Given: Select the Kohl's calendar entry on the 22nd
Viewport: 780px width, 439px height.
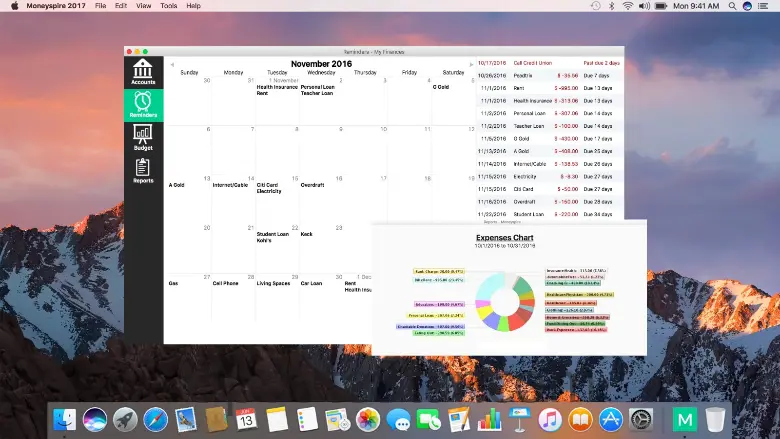Looking at the screenshot, I should (264, 241).
